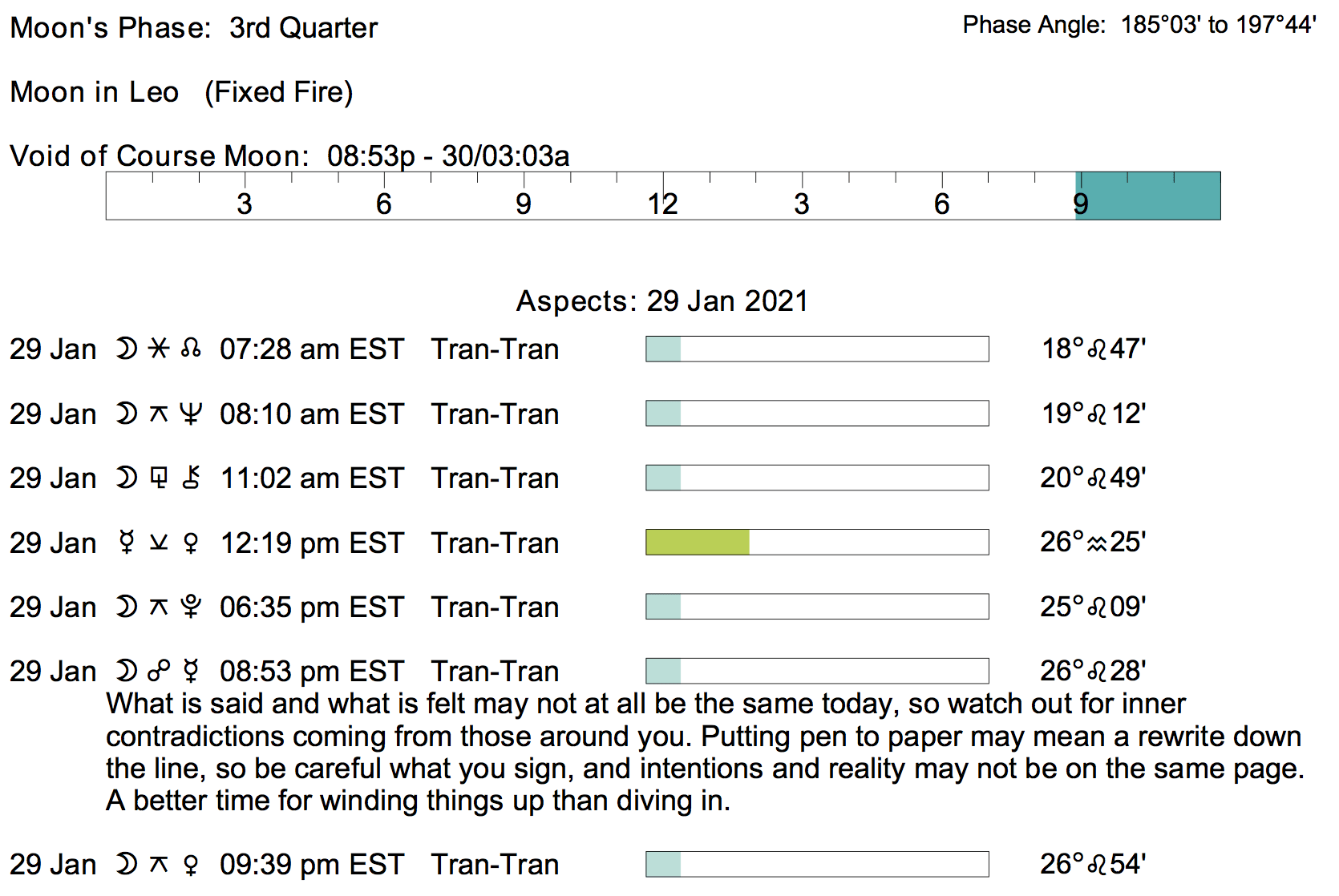Click the Mercury glyph in 12:19 pm row
The width and height of the screenshot is (1339, 896).
click(126, 543)
